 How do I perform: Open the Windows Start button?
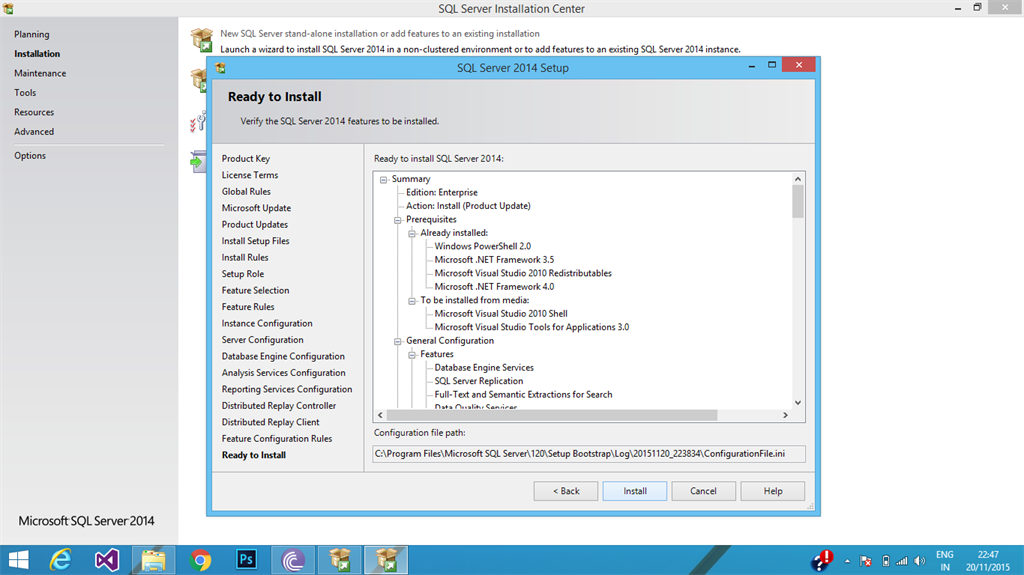(18, 560)
